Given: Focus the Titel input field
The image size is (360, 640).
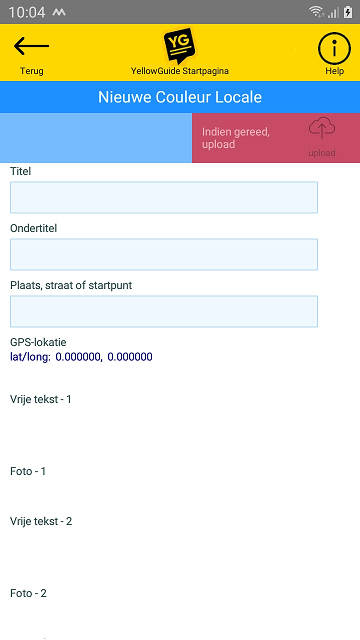Looking at the screenshot, I should (x=164, y=198).
